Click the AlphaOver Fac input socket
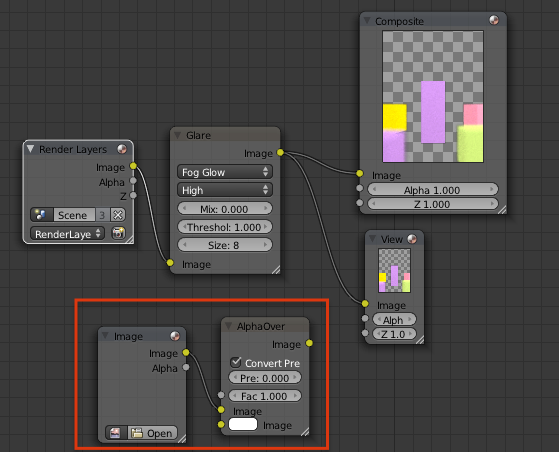This screenshot has height=452, width=559. pyautogui.click(x=221, y=395)
